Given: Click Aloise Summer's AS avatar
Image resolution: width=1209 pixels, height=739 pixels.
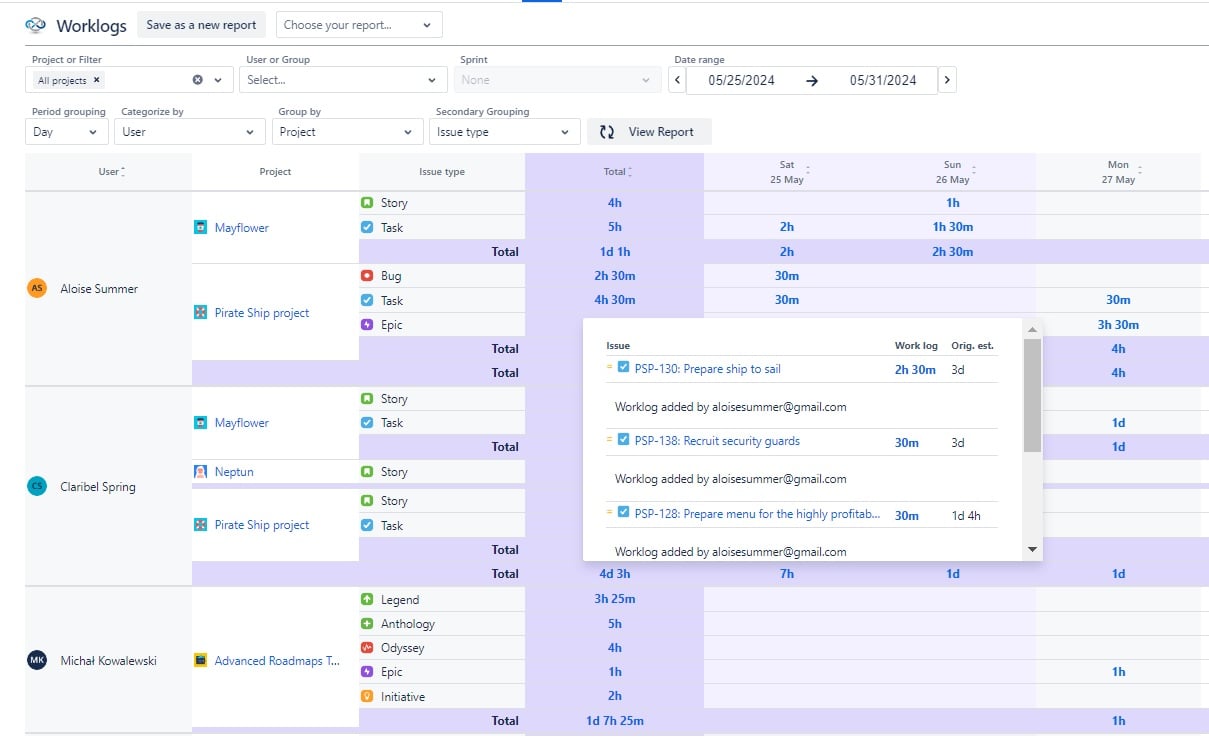Looking at the screenshot, I should pyautogui.click(x=37, y=288).
